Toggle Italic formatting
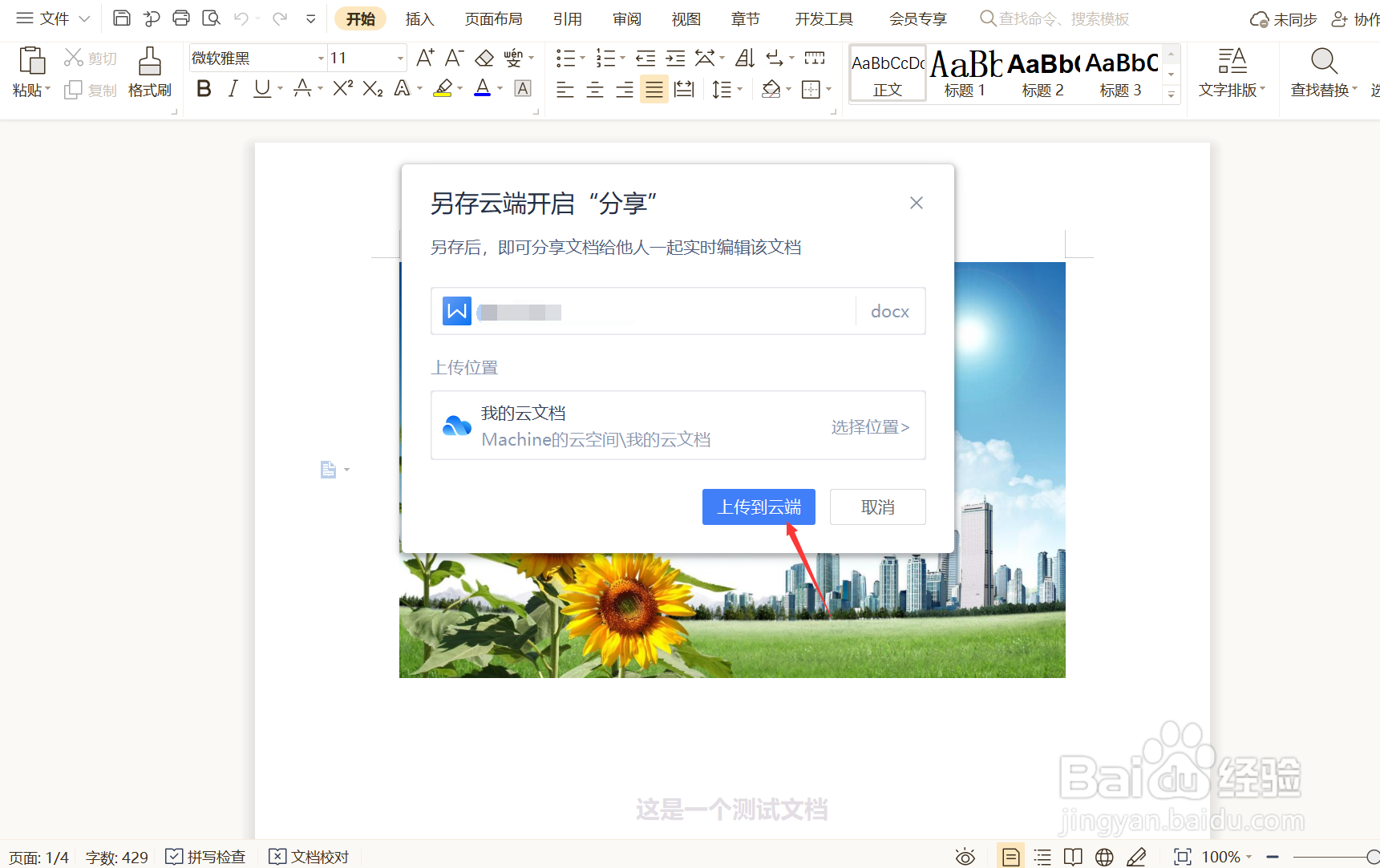 click(x=233, y=88)
